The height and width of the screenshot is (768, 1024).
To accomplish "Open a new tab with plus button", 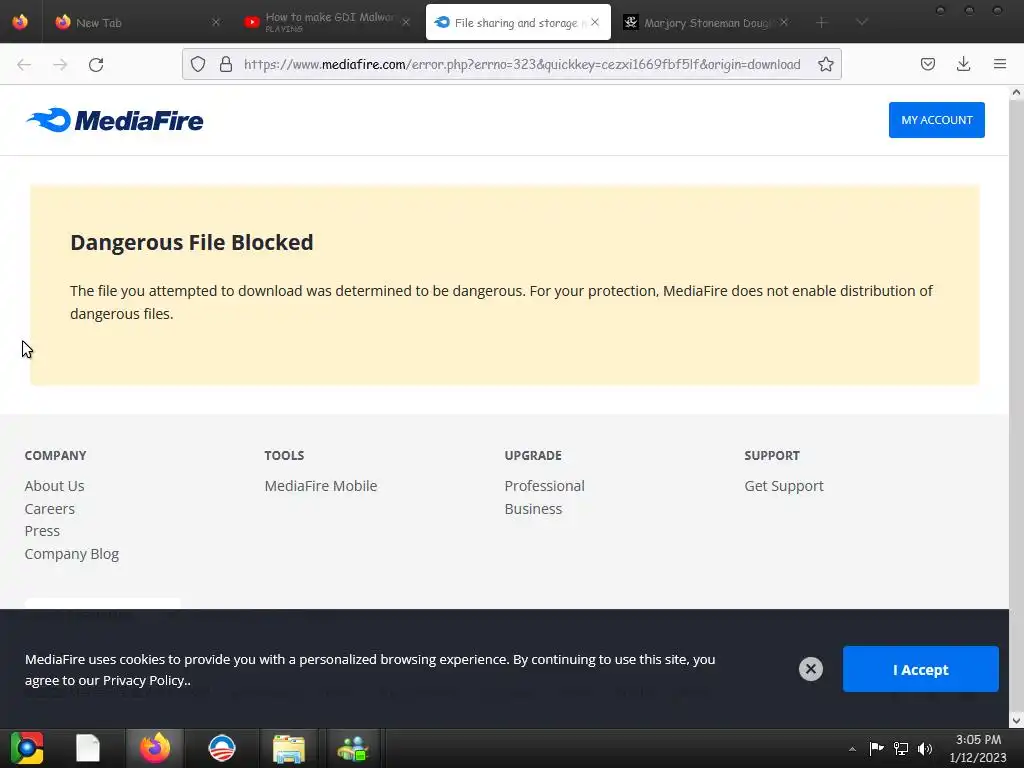I will point(822,23).
